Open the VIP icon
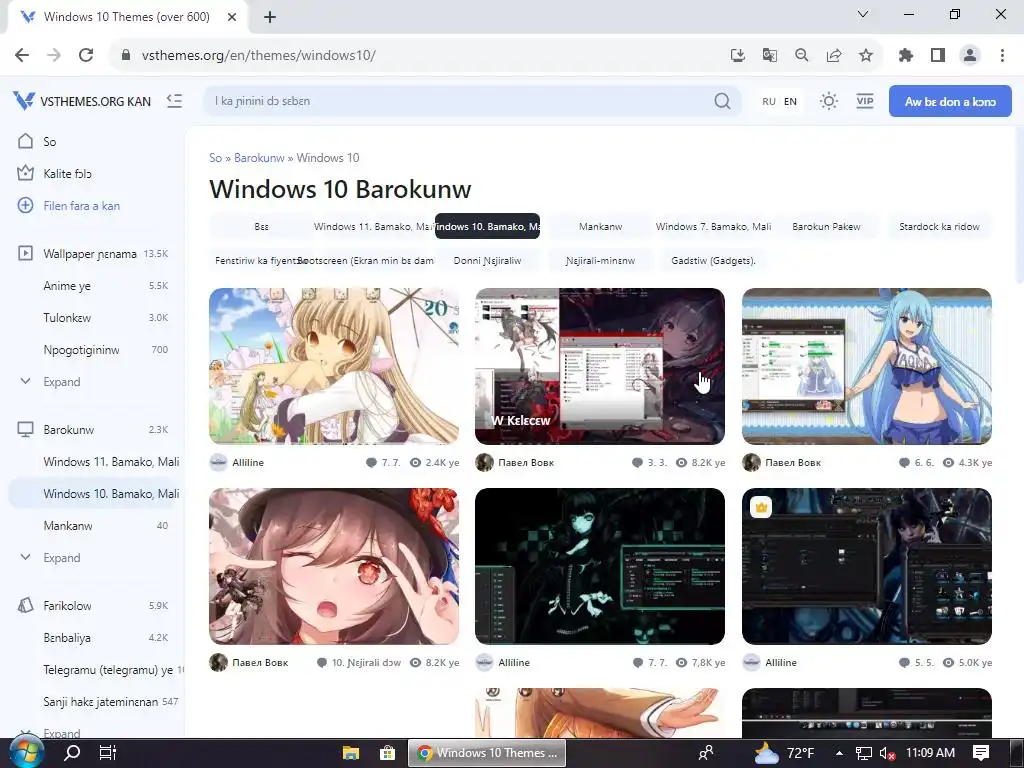 click(x=865, y=101)
